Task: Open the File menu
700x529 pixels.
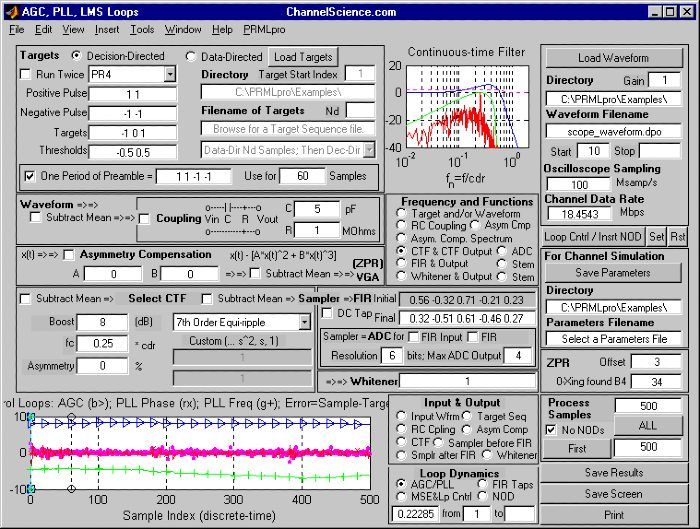Action: click(17, 29)
